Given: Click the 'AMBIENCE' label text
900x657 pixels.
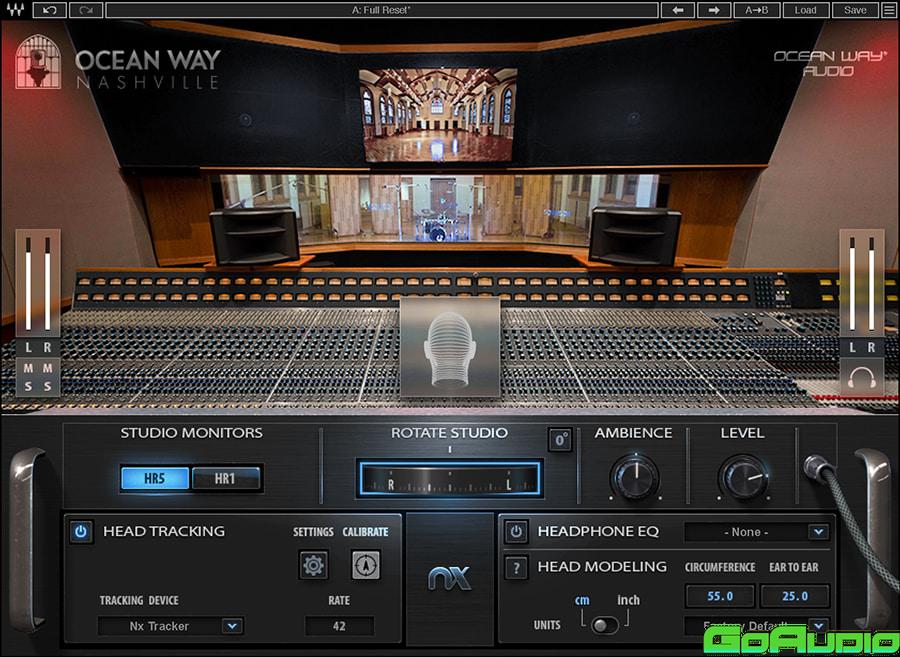Looking at the screenshot, I should pyautogui.click(x=634, y=433).
